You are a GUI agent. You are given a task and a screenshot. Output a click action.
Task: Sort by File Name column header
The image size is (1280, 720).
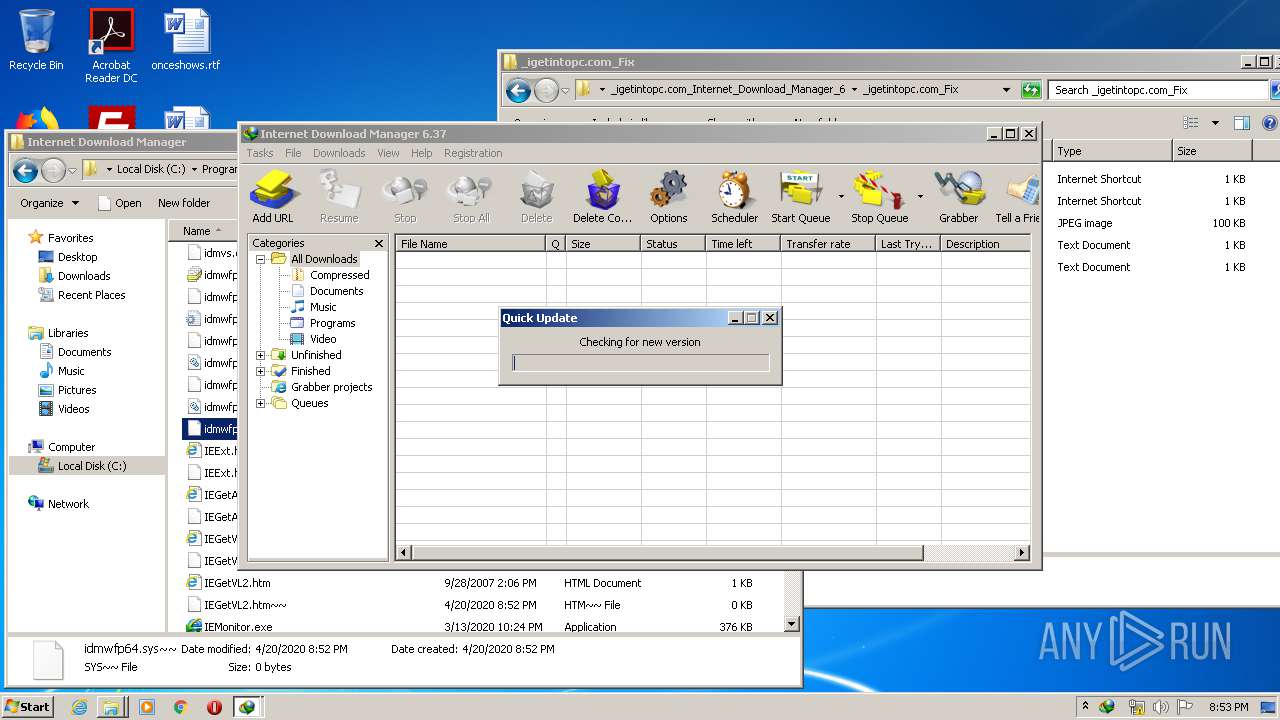470,244
